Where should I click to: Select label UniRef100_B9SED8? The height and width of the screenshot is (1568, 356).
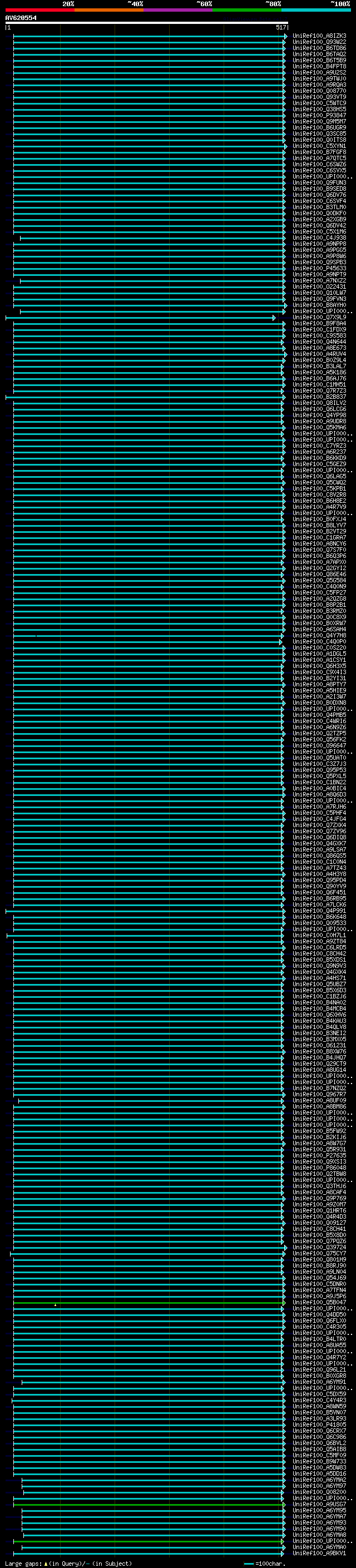[319, 189]
